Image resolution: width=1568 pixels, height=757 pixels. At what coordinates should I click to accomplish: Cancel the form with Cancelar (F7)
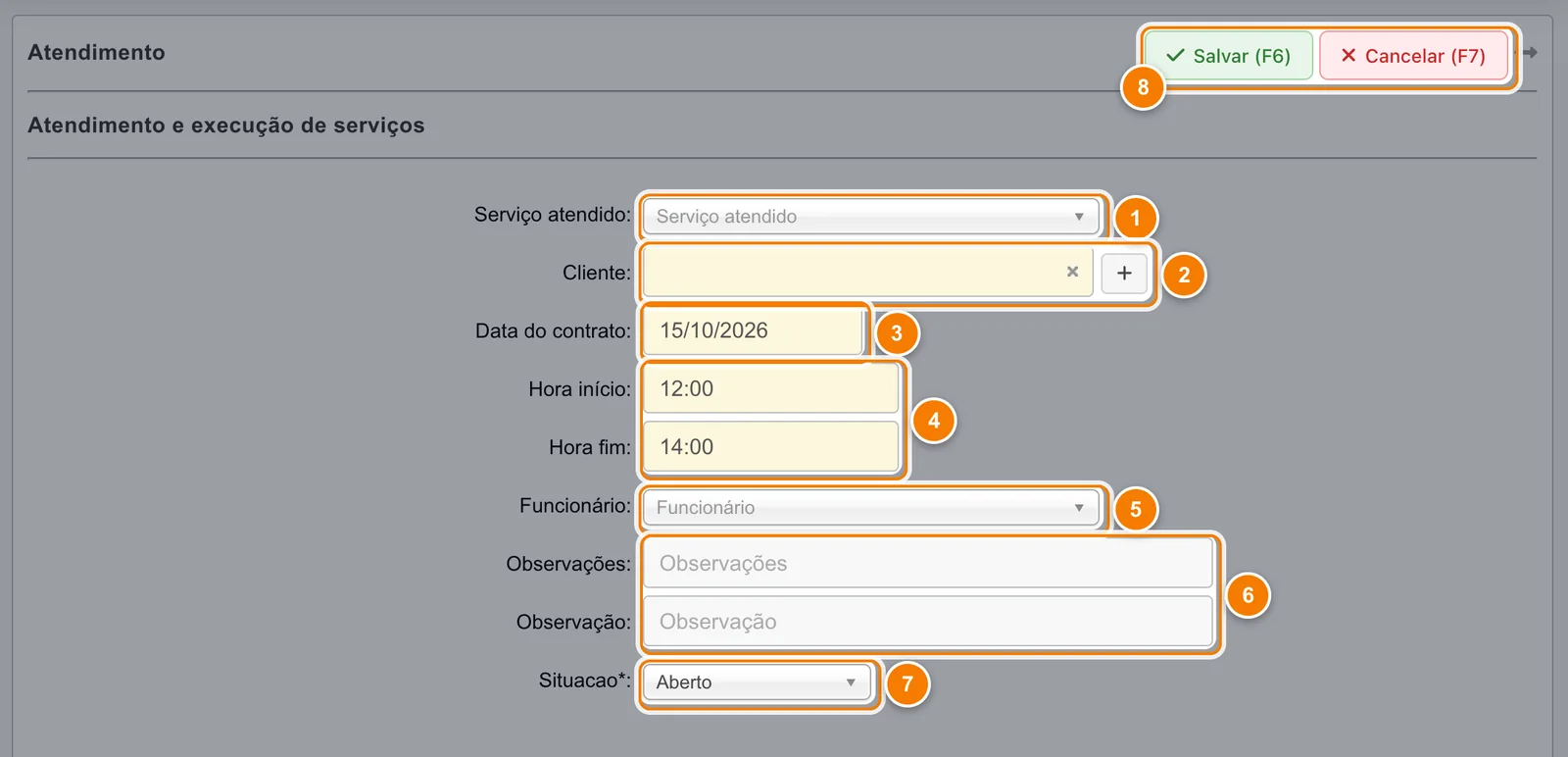pyautogui.click(x=1413, y=56)
